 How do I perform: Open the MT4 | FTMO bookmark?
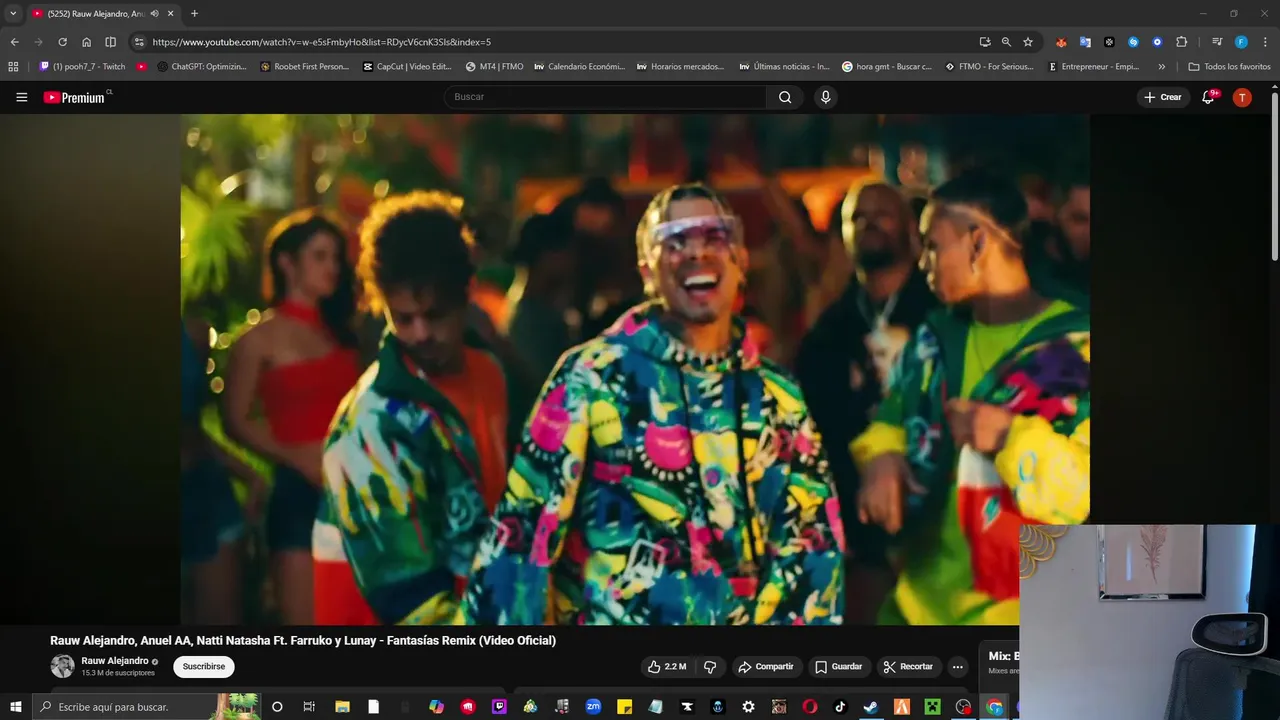point(494,67)
